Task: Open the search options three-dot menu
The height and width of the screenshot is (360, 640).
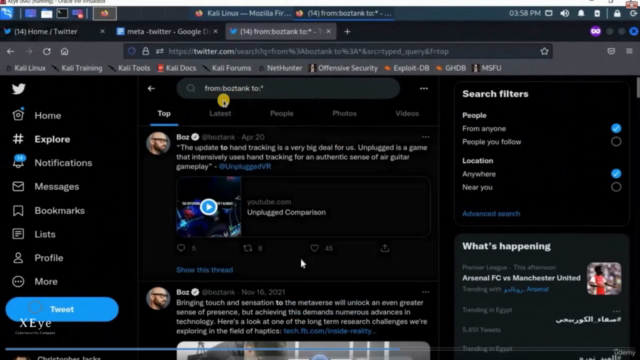Action: point(424,89)
